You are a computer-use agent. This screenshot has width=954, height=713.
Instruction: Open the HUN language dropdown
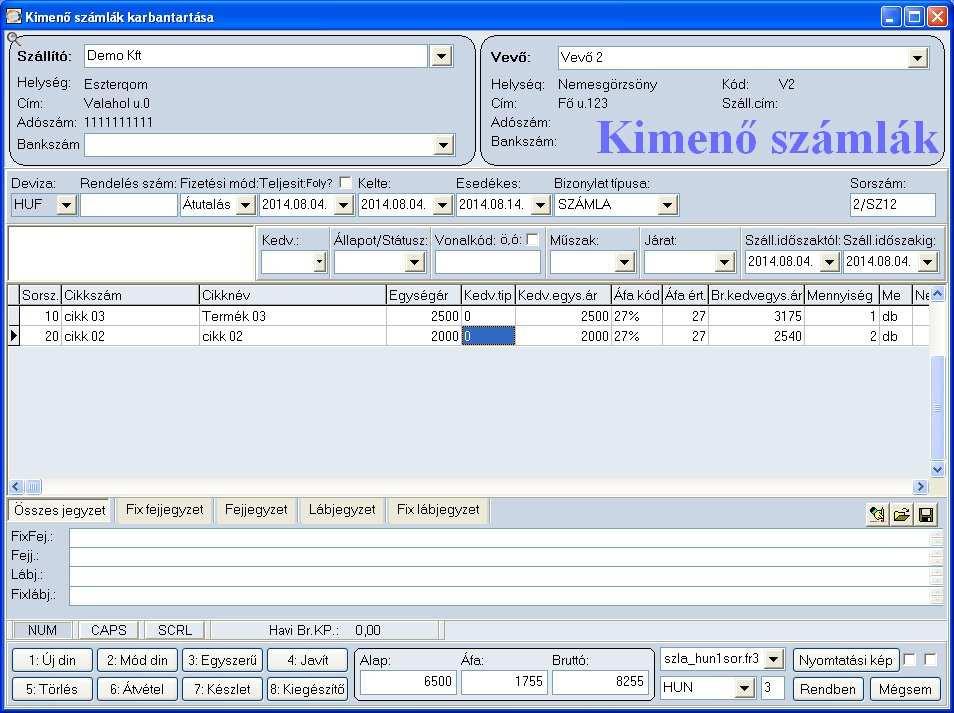[744, 689]
